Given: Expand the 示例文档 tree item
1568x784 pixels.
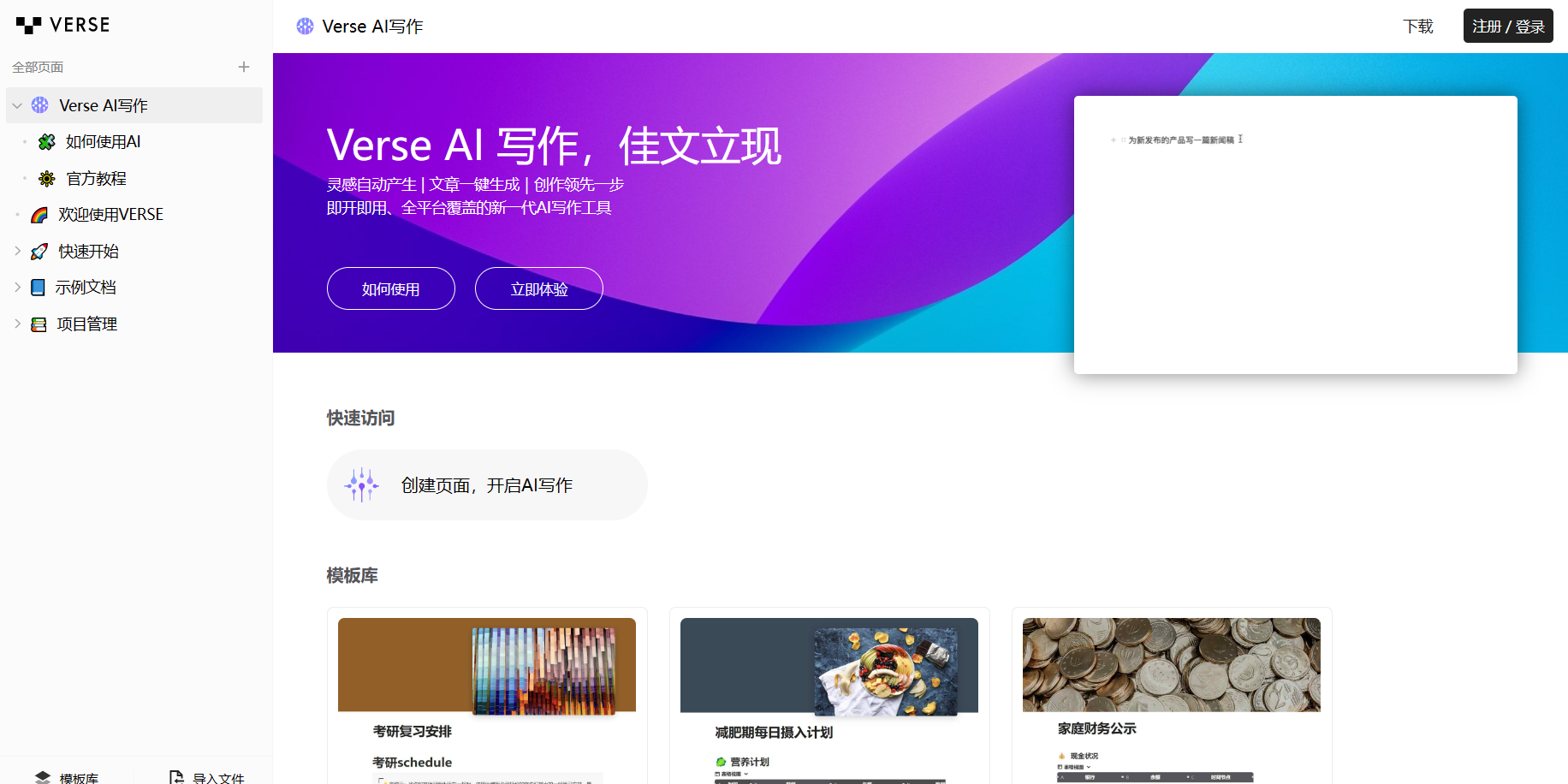Looking at the screenshot, I should pos(17,288).
